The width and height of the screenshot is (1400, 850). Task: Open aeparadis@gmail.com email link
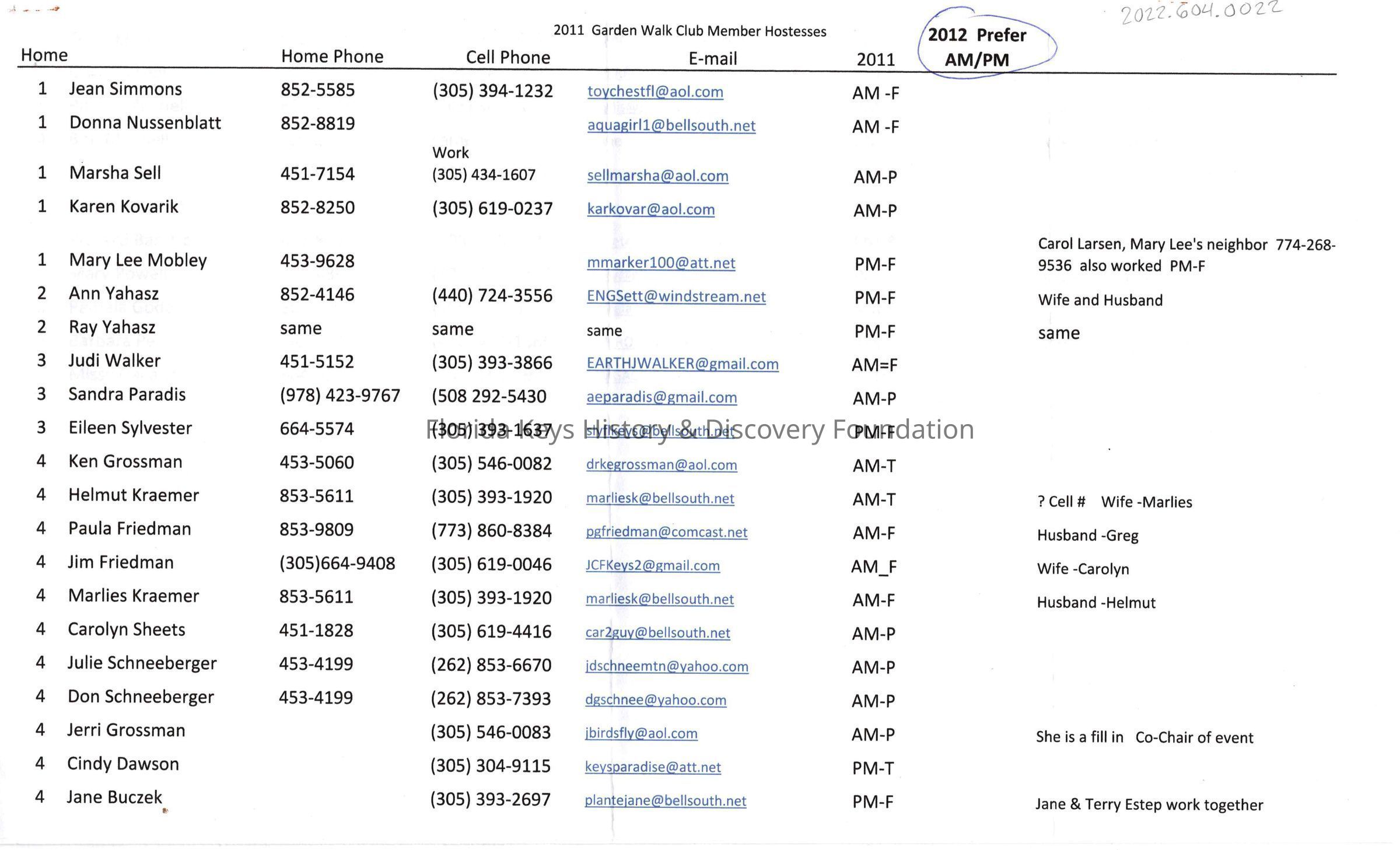pos(661,397)
